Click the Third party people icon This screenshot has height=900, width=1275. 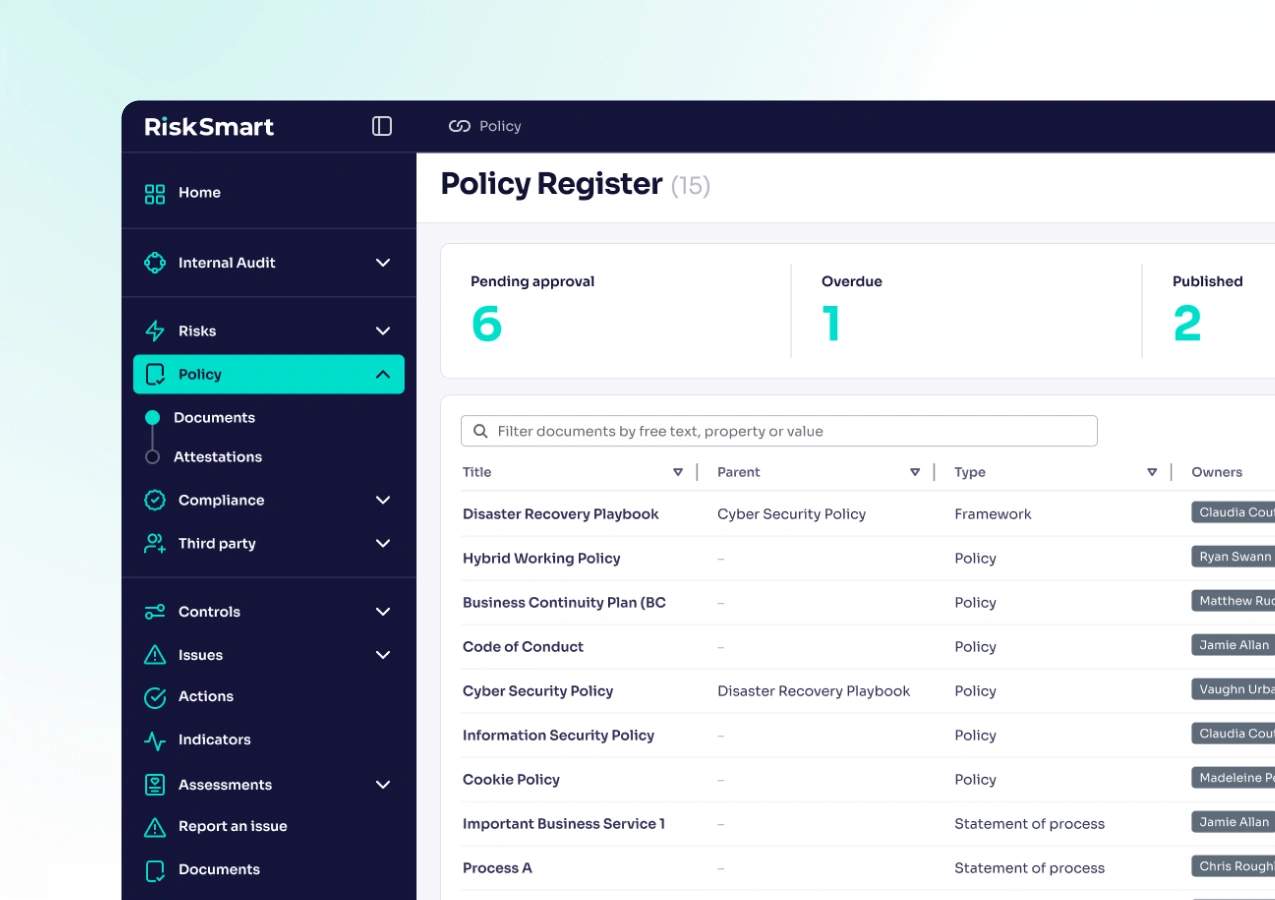155,544
